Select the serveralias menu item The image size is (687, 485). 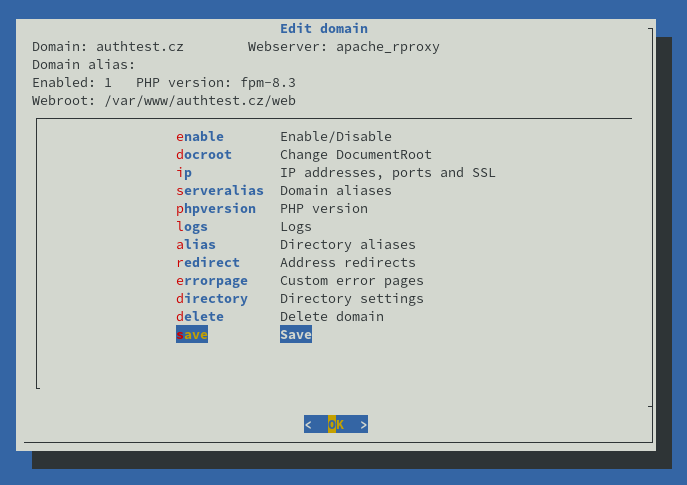220,191
